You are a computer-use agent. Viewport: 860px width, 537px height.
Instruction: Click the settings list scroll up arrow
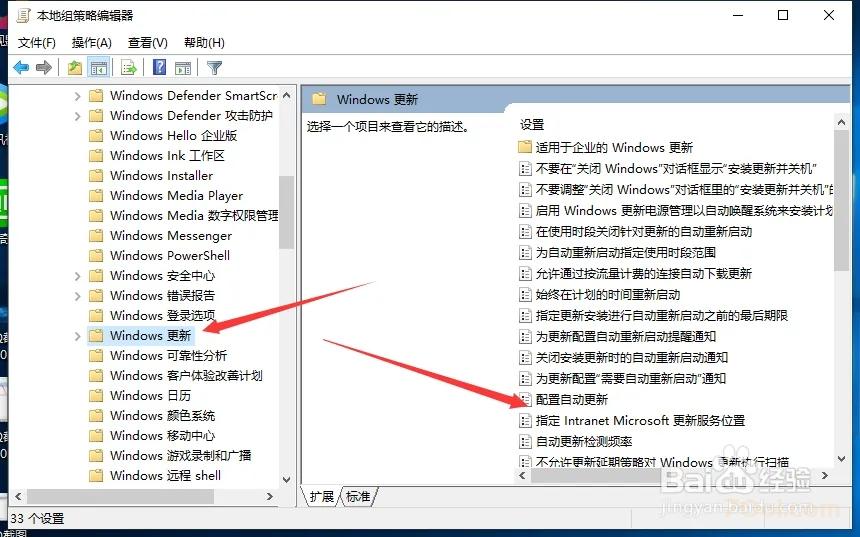coord(841,122)
